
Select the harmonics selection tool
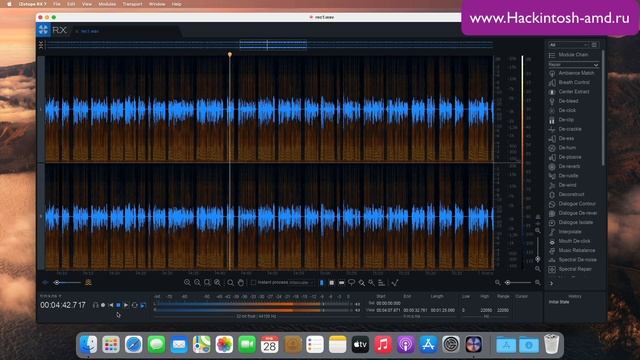coord(381,282)
